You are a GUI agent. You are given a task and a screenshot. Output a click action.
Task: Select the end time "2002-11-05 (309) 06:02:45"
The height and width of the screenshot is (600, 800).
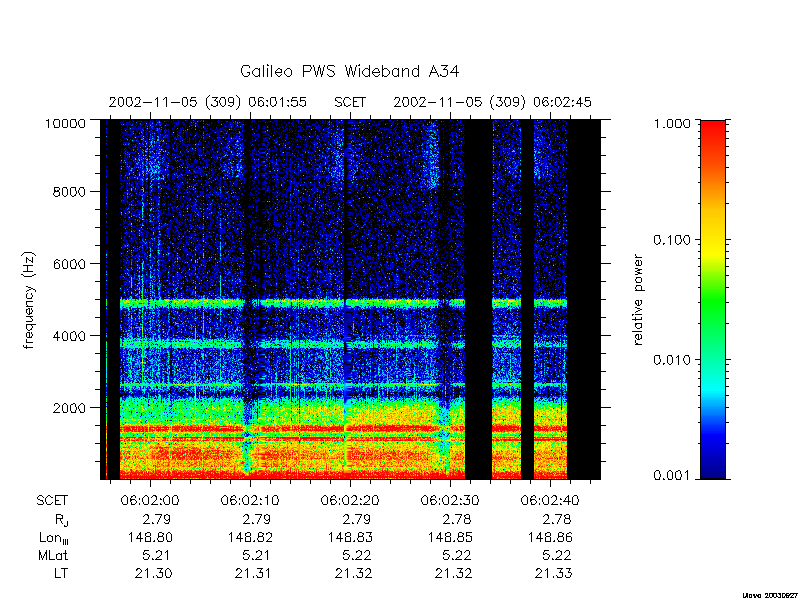coord(492,103)
